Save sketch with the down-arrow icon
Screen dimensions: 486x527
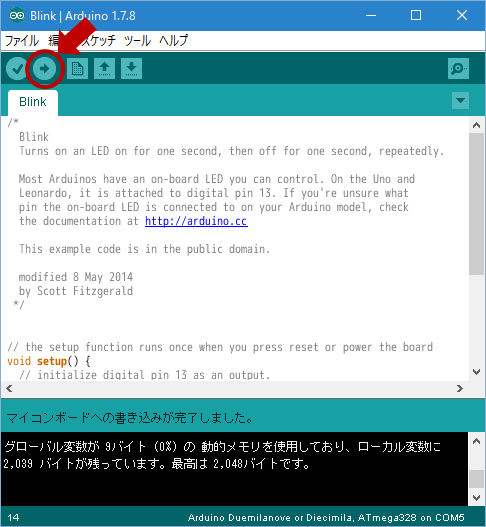pyautogui.click(x=131, y=69)
